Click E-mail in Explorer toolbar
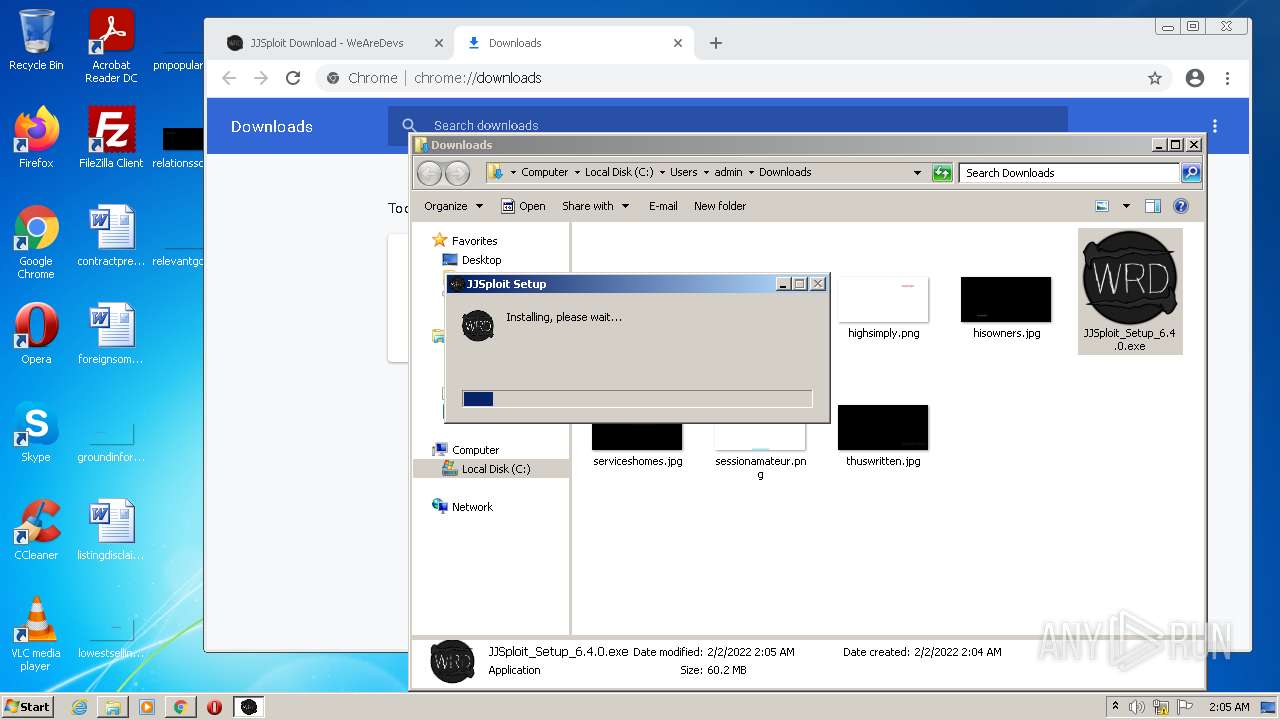This screenshot has width=1280, height=720. [x=663, y=206]
